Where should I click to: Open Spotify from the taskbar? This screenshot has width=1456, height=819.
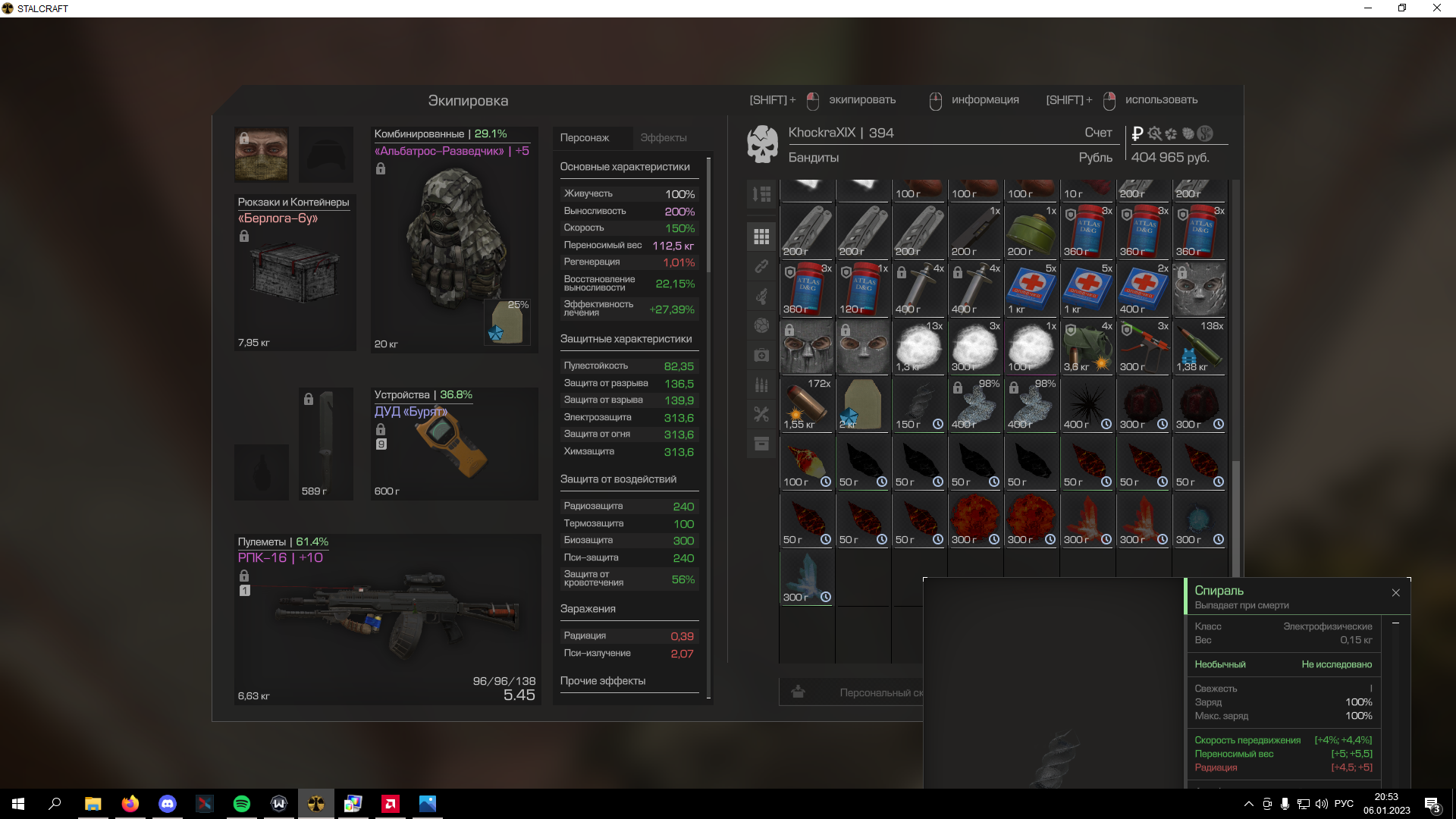[x=242, y=804]
